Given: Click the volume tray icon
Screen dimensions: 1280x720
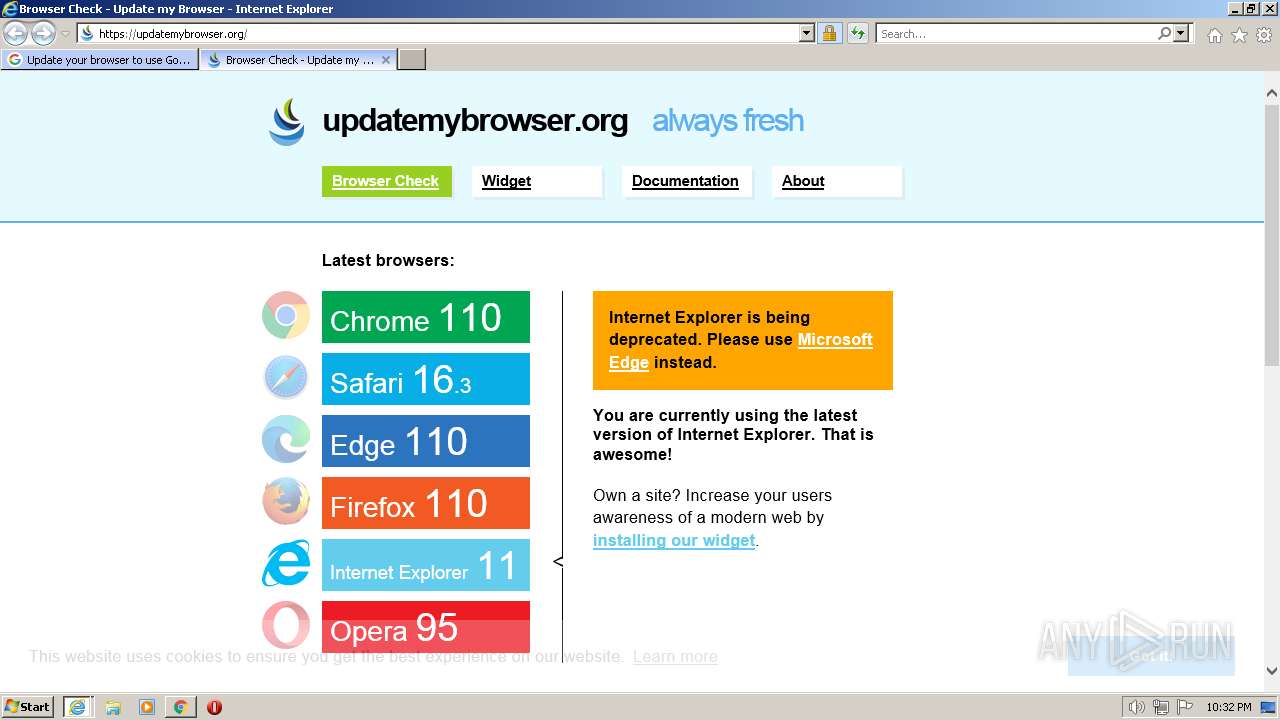Looking at the screenshot, I should click(x=1137, y=707).
